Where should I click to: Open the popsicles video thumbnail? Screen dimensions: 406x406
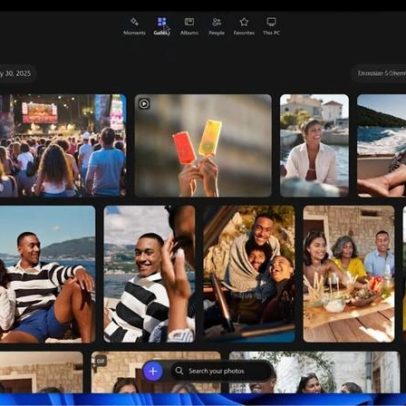click(x=203, y=146)
